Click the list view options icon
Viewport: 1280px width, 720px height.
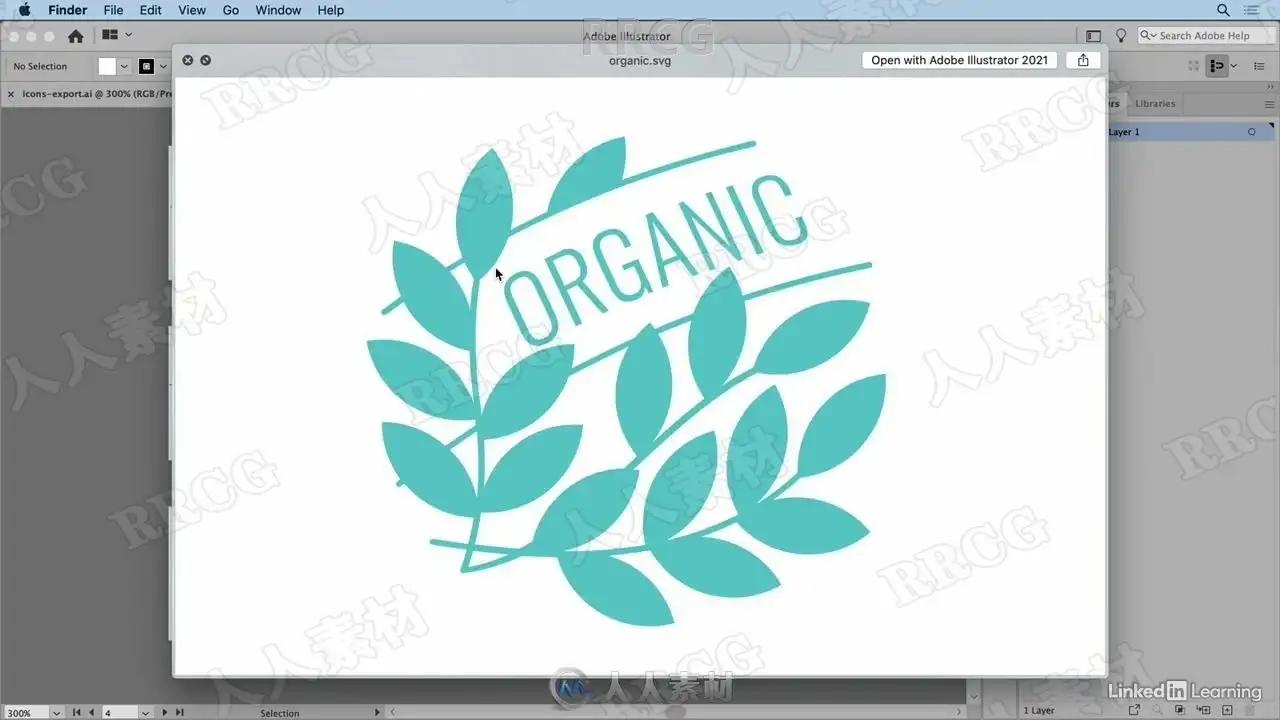[x=1259, y=66]
